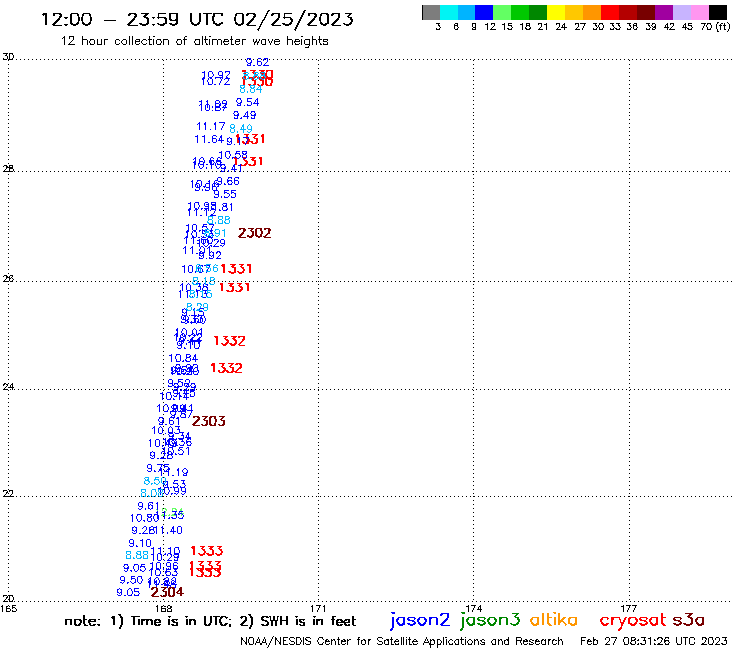Select the dark red 's3a' label
The height and width of the screenshot is (650, 740).
tap(688, 620)
